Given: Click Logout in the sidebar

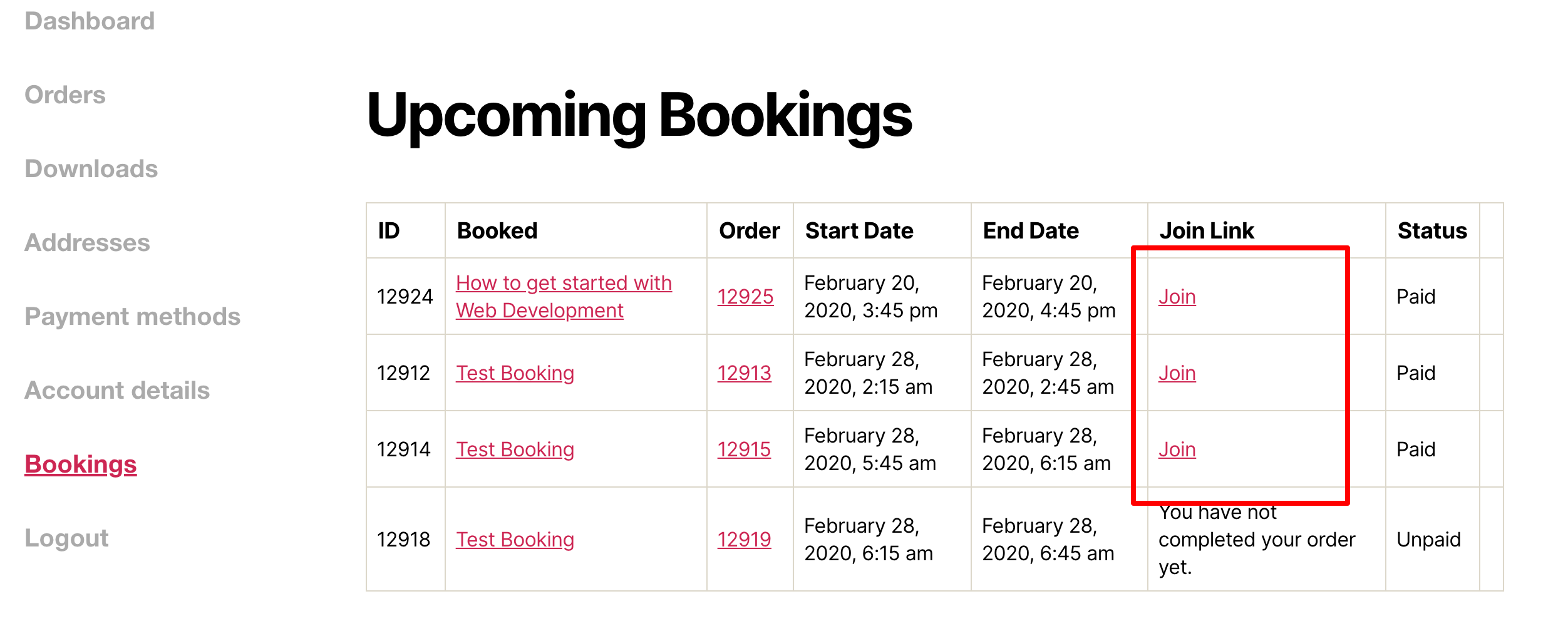Looking at the screenshot, I should (x=67, y=538).
